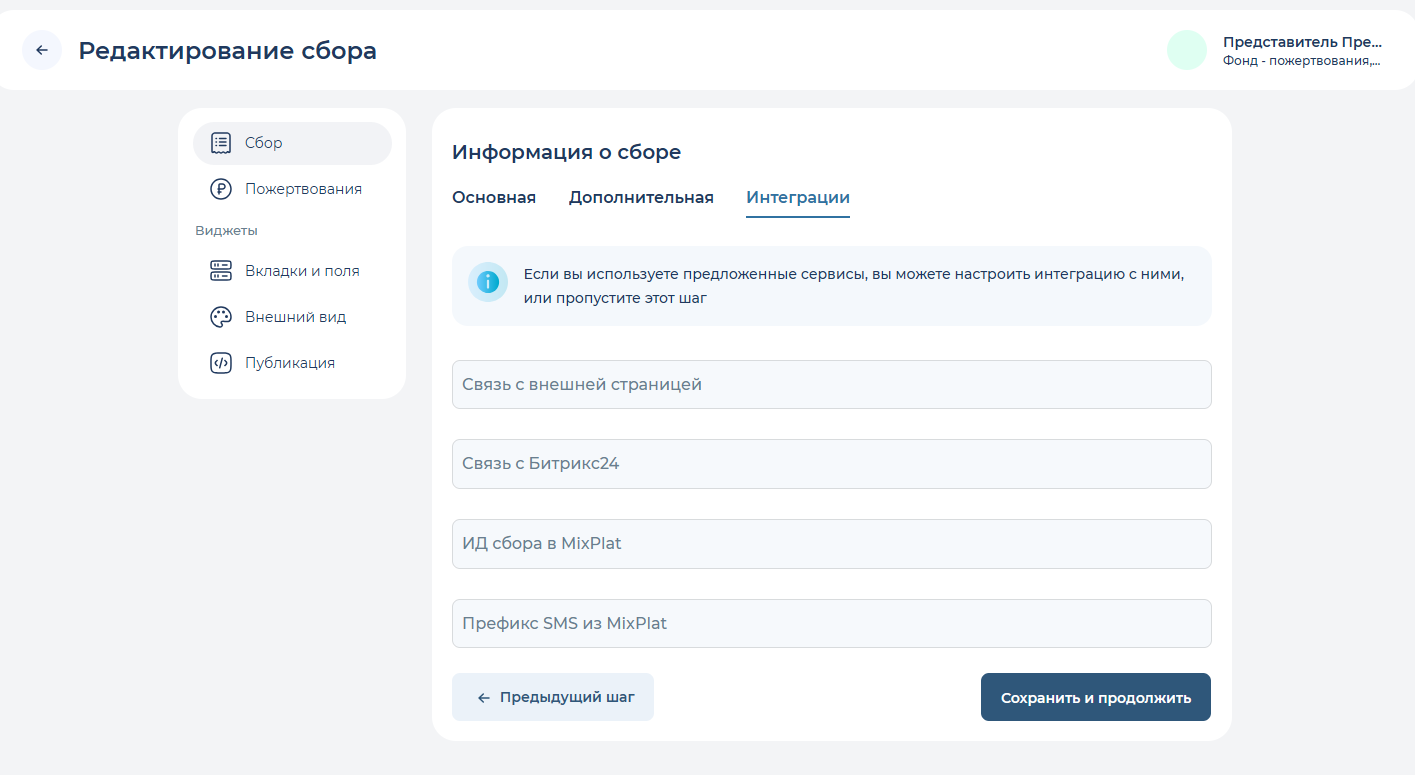Open Пожертвования in the sidebar
This screenshot has height=775, width=1415.
[292, 189]
